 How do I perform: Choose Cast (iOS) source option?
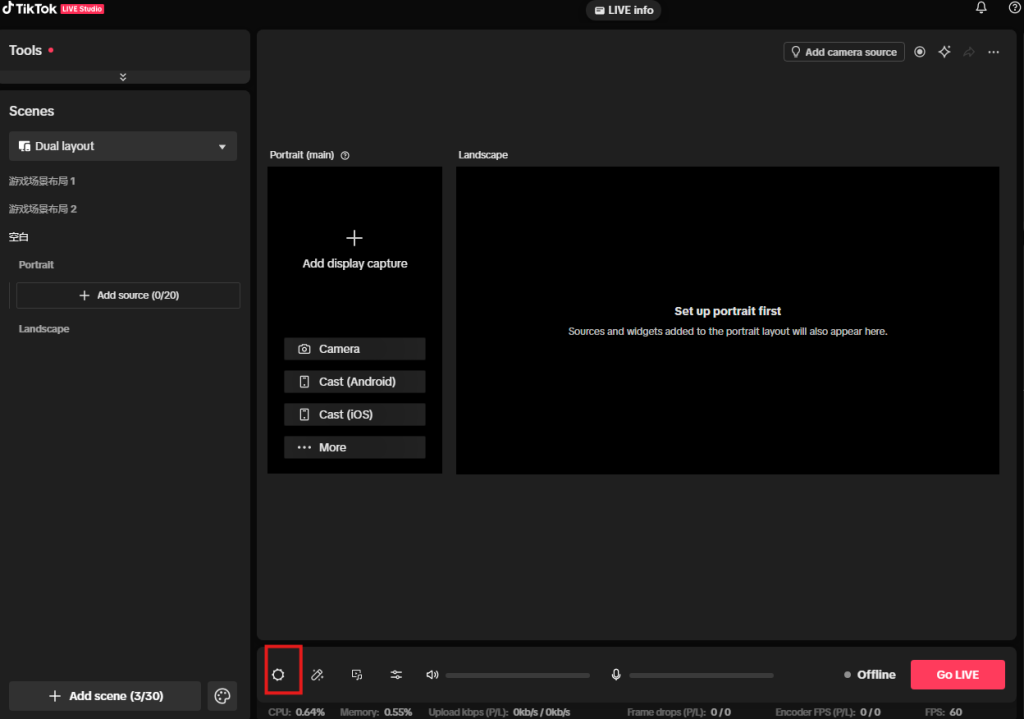click(355, 414)
